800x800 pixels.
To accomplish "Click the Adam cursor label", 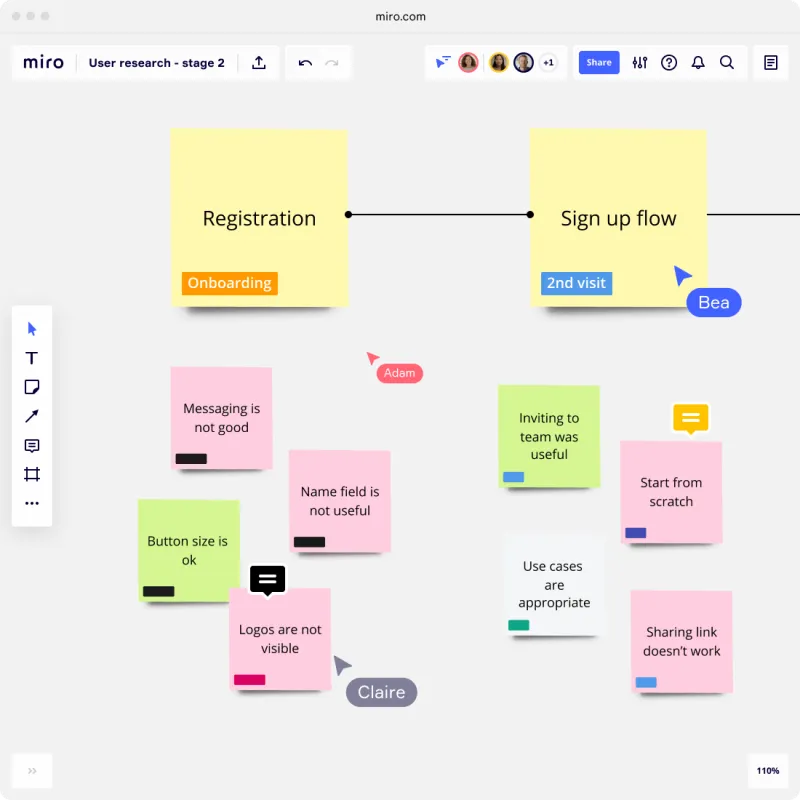I will tap(399, 373).
